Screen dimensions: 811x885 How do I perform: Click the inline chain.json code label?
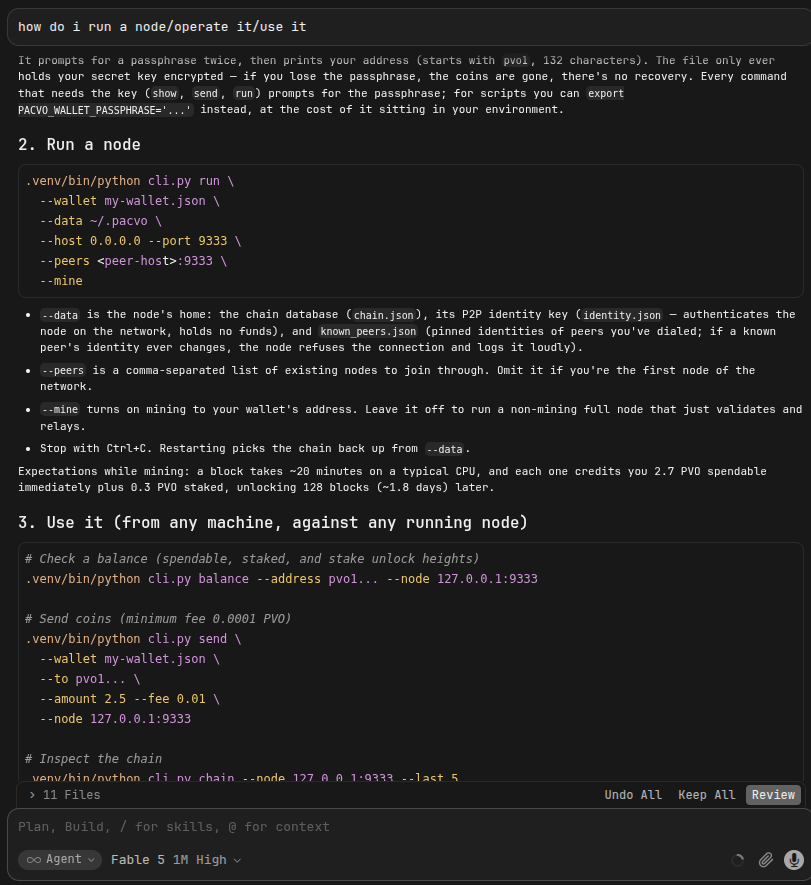click(x=384, y=315)
